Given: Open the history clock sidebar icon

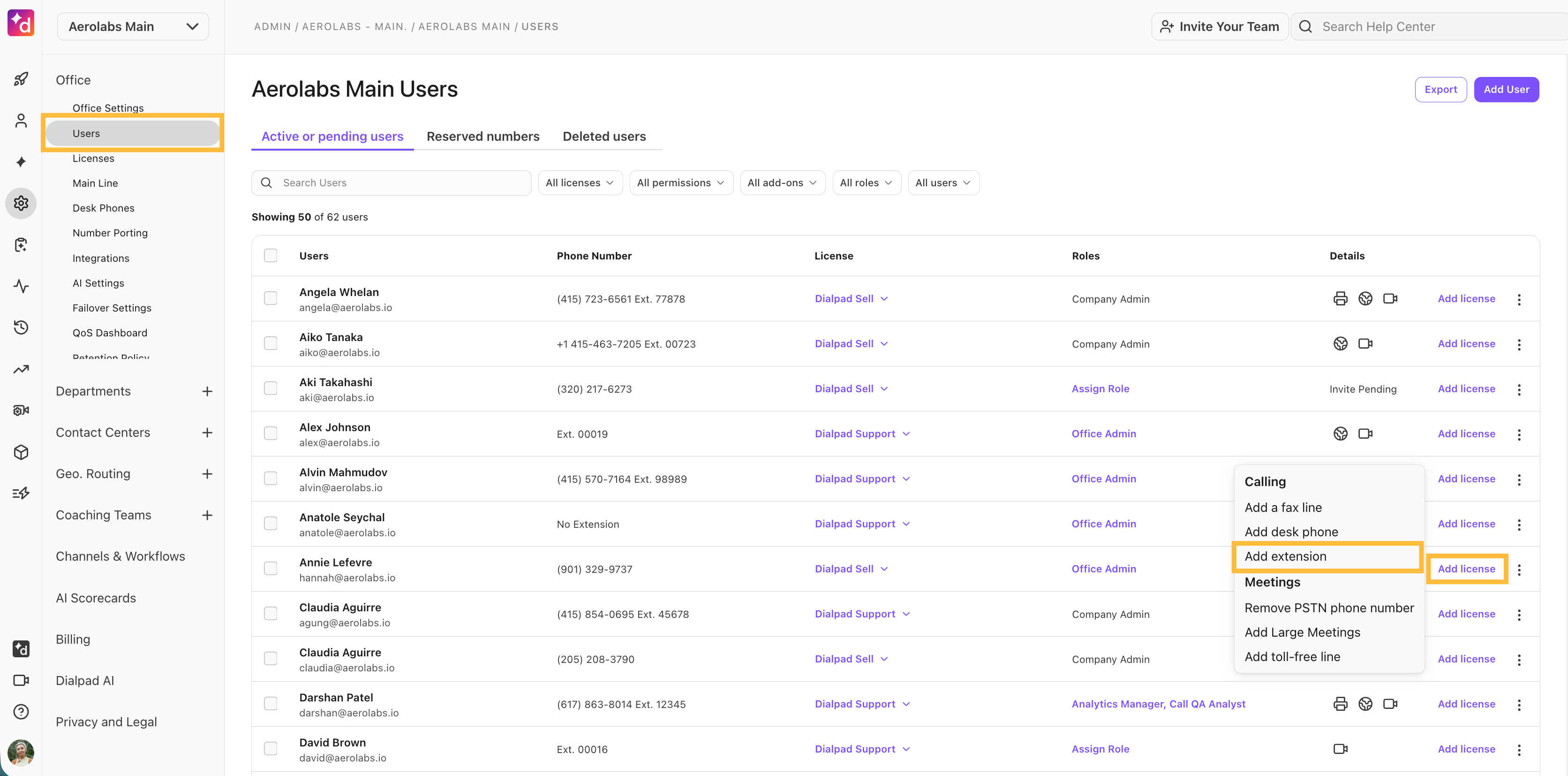Looking at the screenshot, I should [21, 327].
